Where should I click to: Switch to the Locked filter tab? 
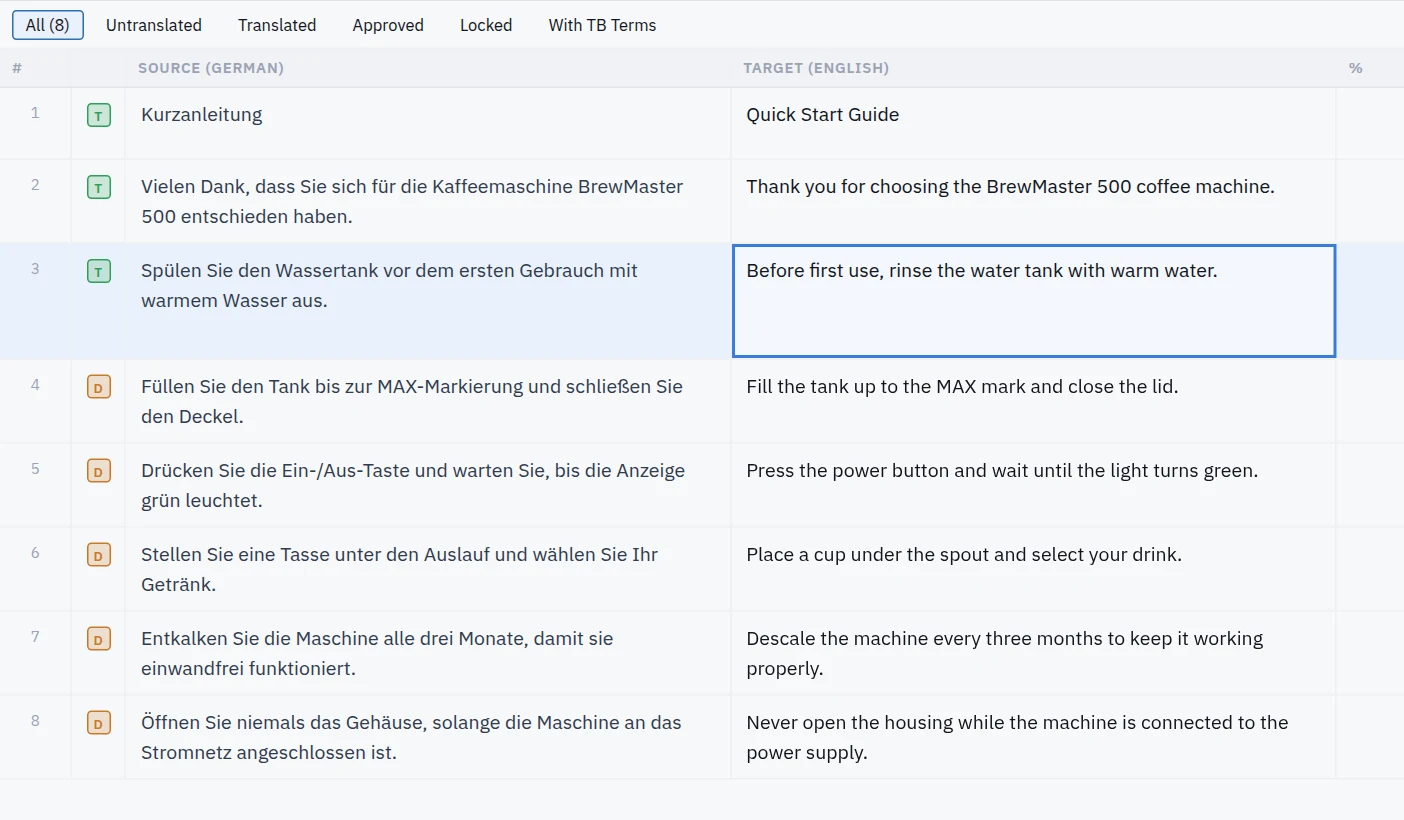click(x=486, y=25)
